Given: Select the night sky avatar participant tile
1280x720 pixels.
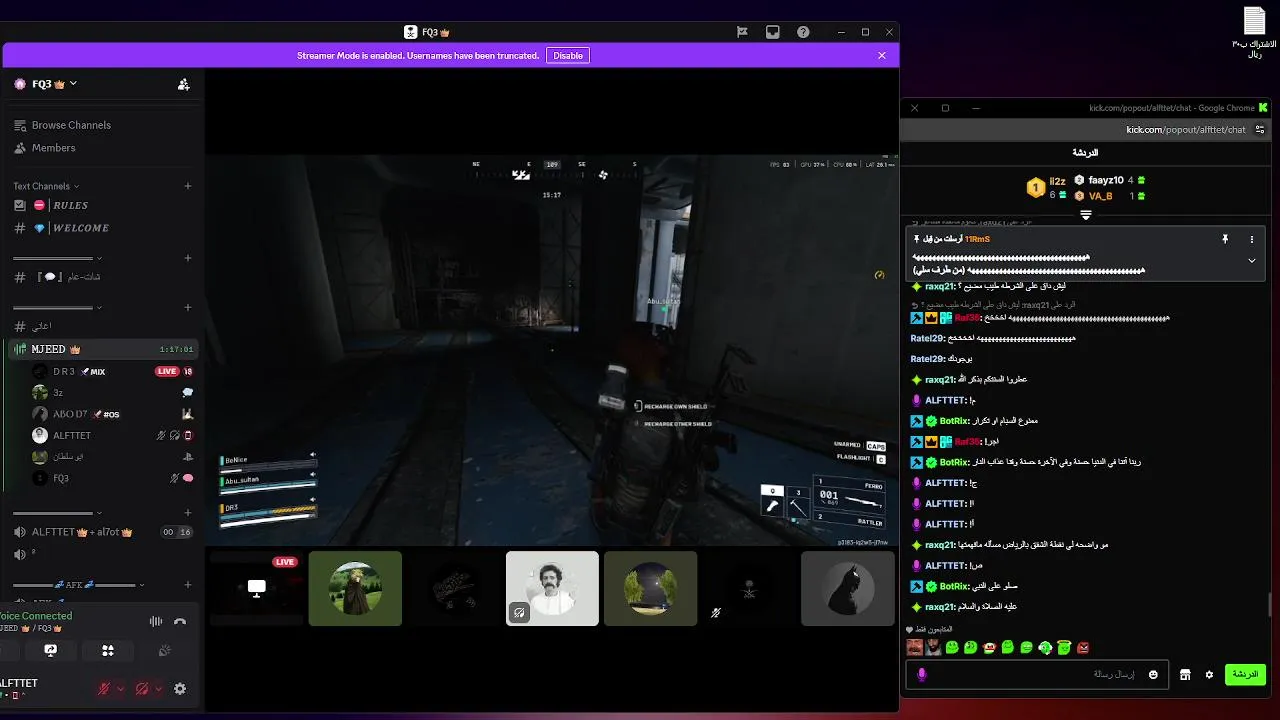Looking at the screenshot, I should 650,588.
